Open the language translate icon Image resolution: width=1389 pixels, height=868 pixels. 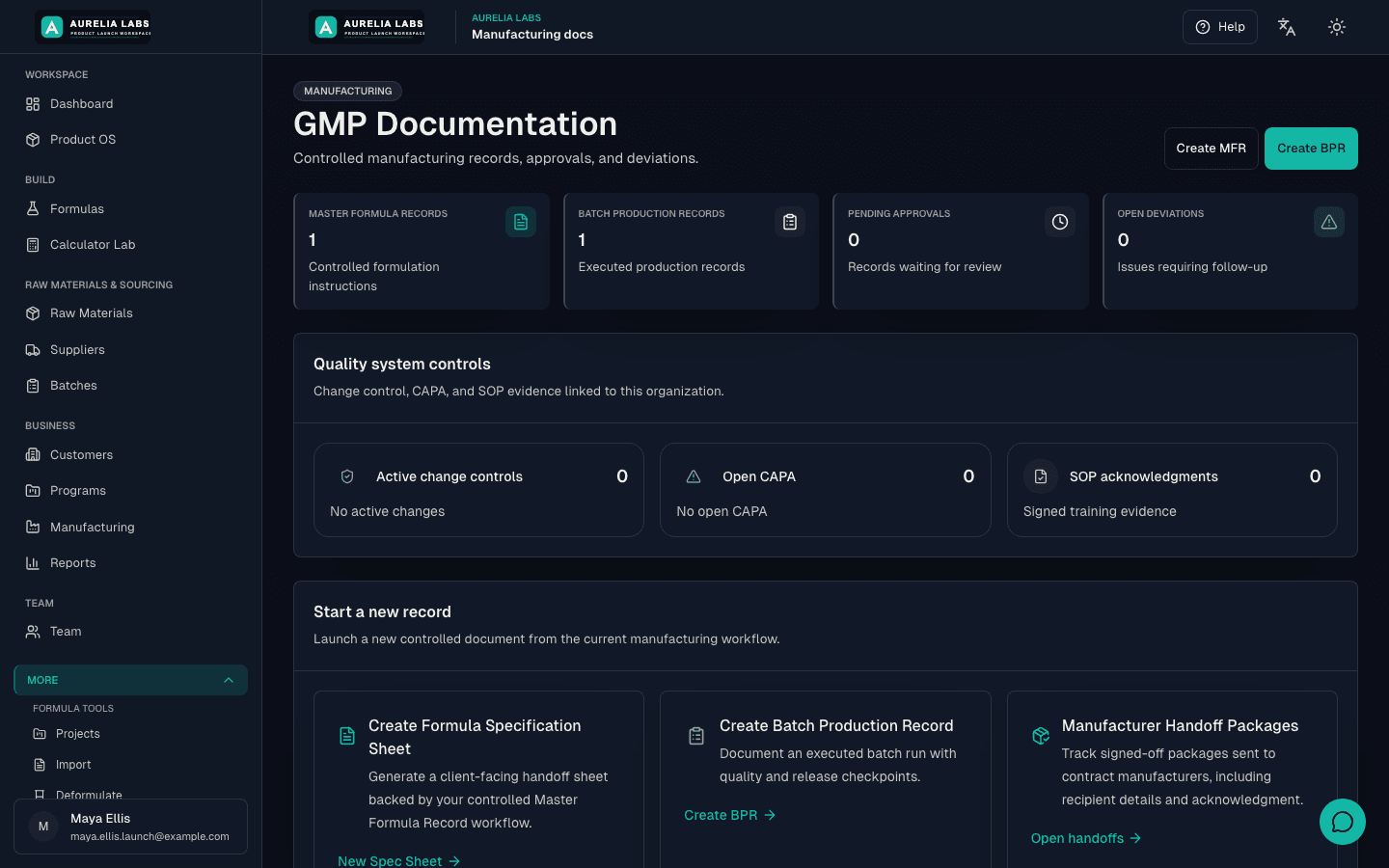point(1287,27)
